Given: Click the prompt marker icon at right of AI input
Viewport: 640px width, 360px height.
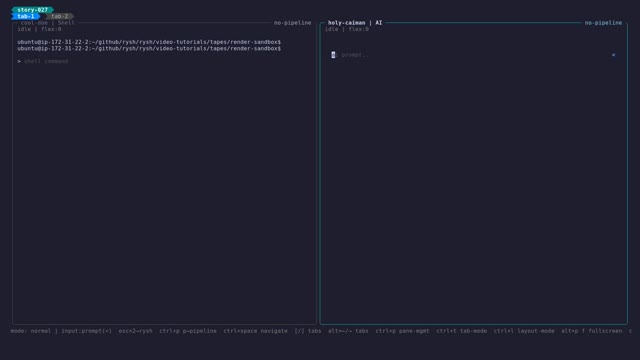Looking at the screenshot, I should pos(613,55).
